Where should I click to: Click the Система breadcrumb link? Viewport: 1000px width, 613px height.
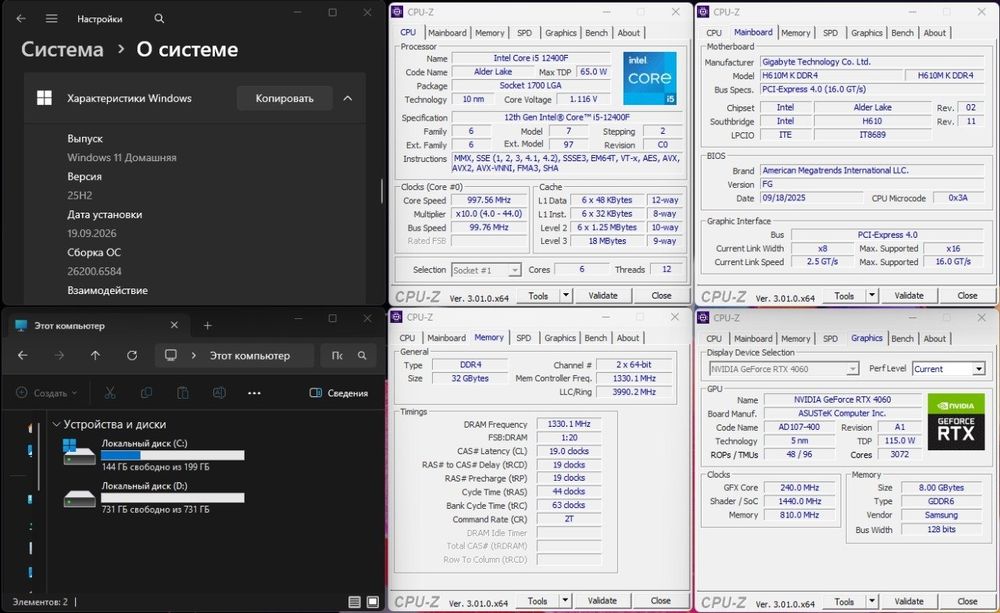62,49
